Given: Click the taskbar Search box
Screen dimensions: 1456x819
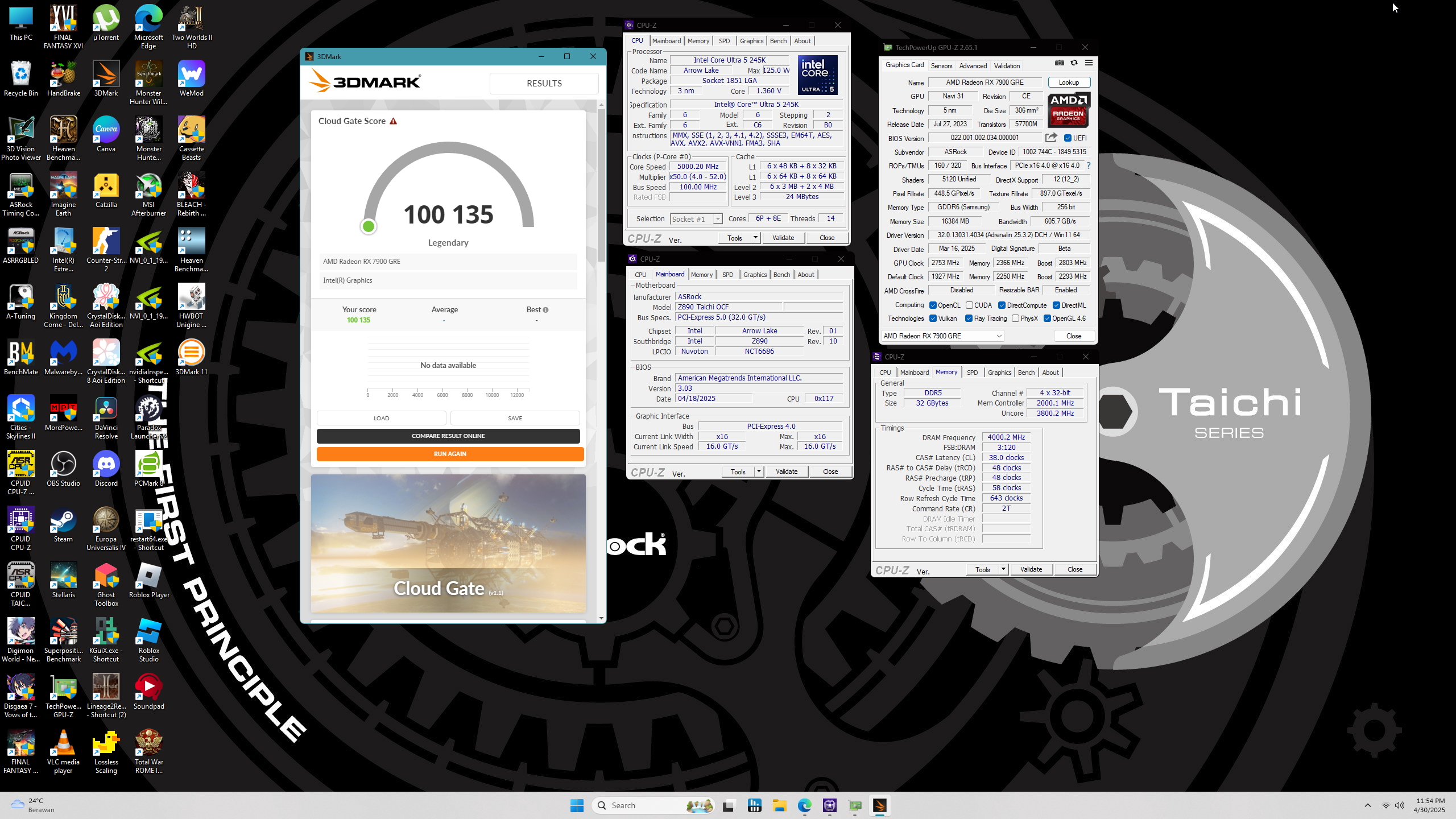Looking at the screenshot, I should (653, 805).
